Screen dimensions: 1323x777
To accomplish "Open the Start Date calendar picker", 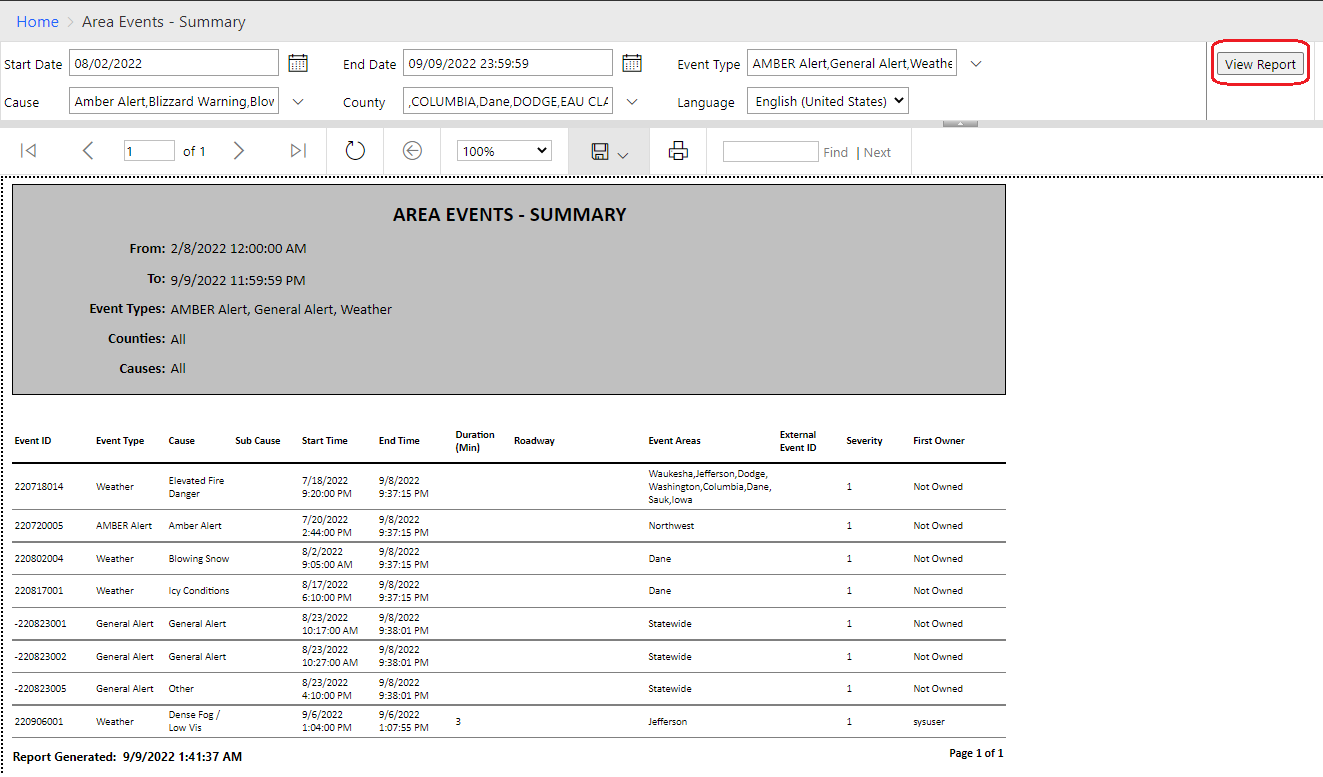I will point(298,63).
